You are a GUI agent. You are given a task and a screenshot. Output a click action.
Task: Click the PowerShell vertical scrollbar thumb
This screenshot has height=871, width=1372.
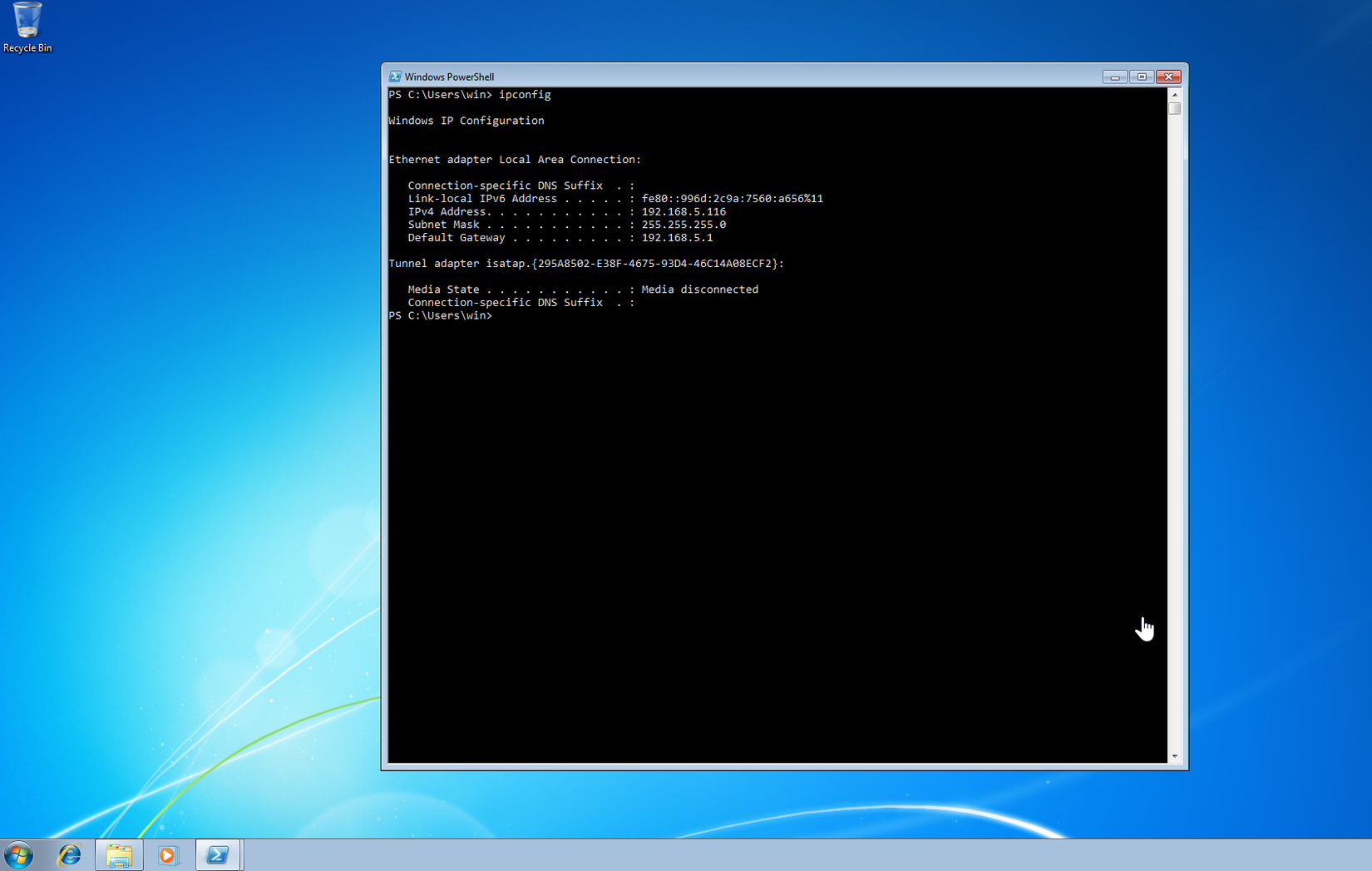coord(1174,108)
